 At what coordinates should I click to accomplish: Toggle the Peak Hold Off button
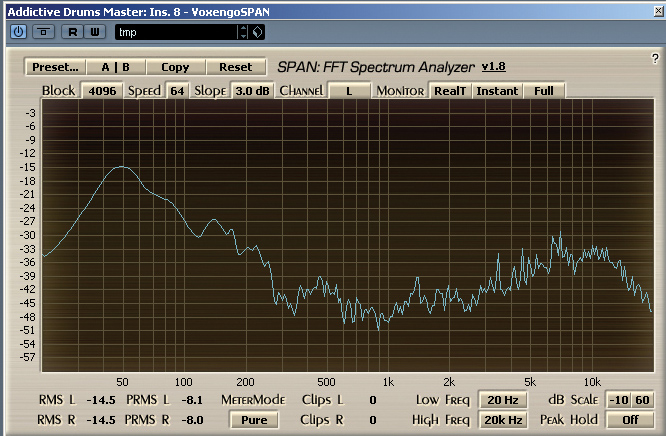630,420
